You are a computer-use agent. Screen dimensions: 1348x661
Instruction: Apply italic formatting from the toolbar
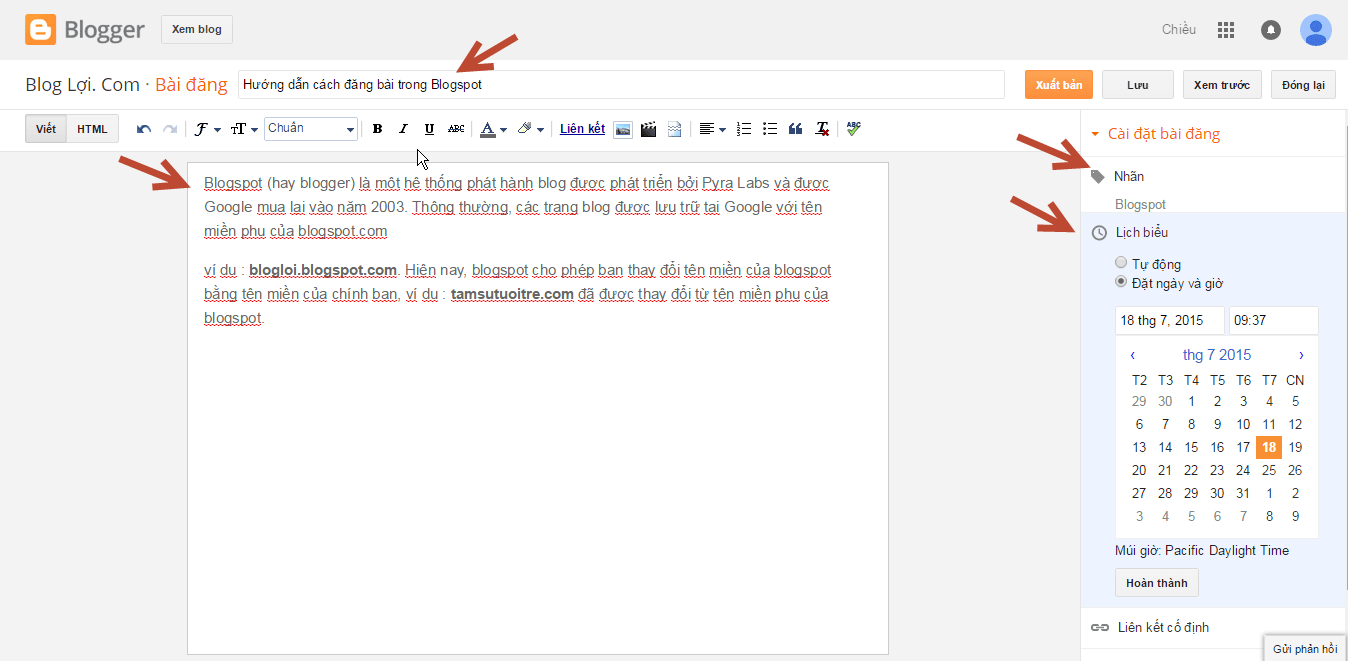[403, 129]
